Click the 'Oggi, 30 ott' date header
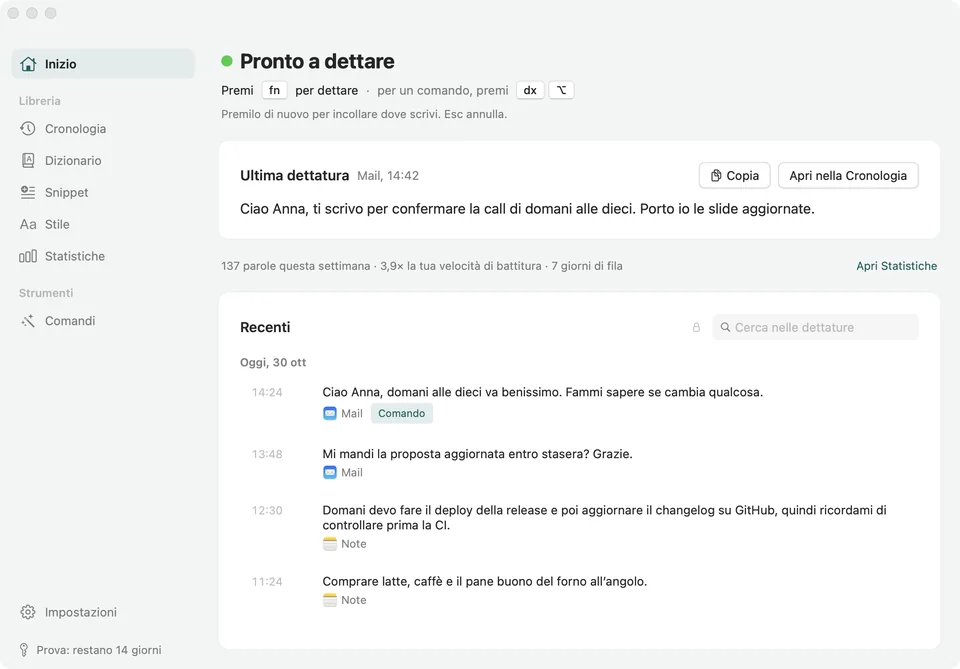This screenshot has height=669, width=960. coord(272,362)
